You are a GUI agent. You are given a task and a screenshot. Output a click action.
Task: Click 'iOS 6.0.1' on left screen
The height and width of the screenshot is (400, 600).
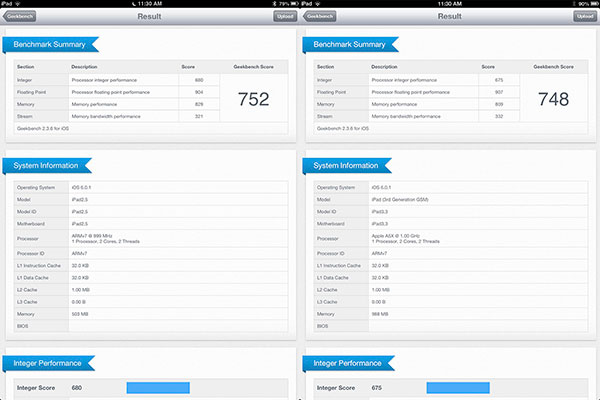coord(81,188)
